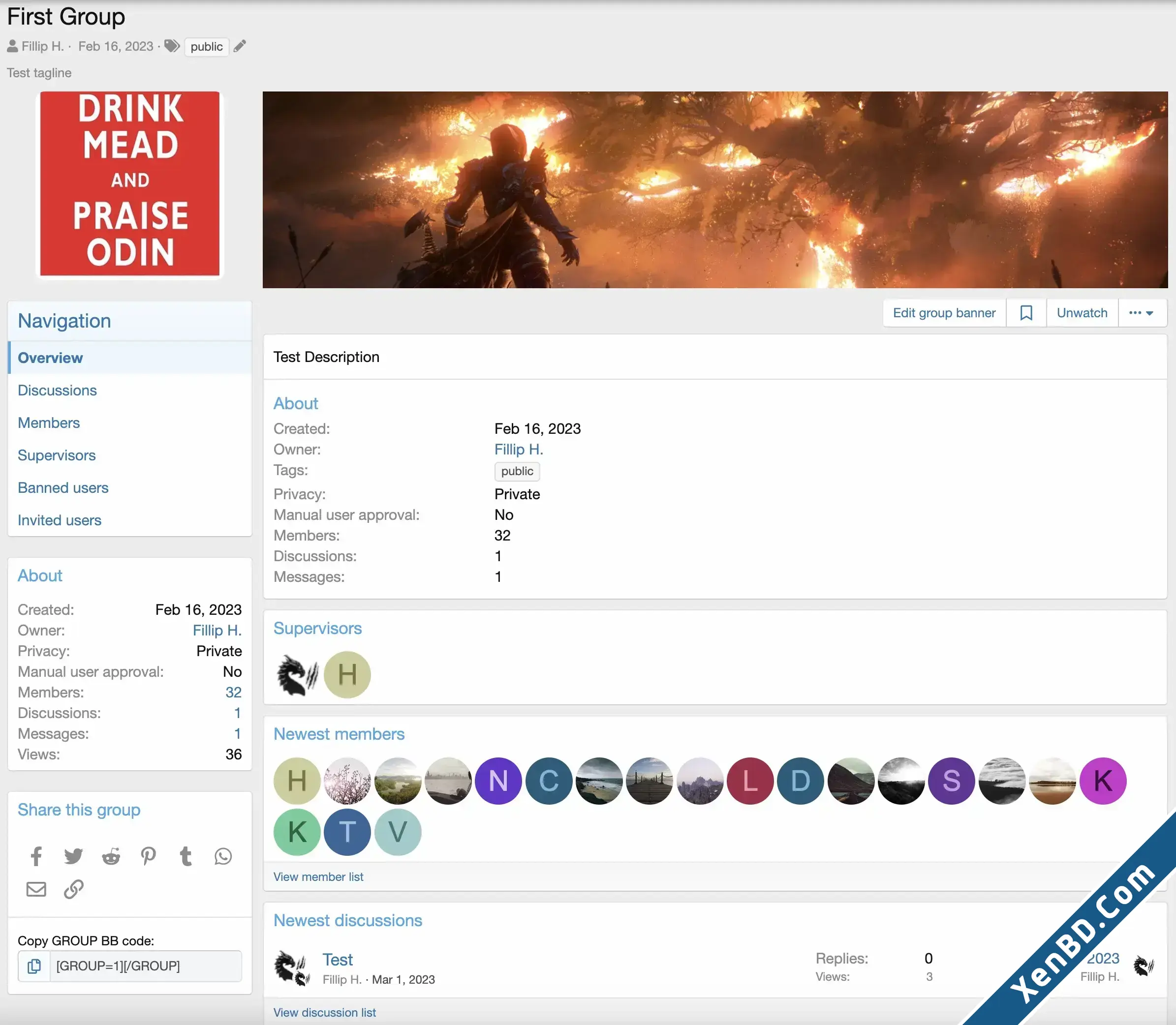Image resolution: width=1176 pixels, height=1025 pixels.
Task: Click the 'Test Description' text
Action: click(x=326, y=357)
